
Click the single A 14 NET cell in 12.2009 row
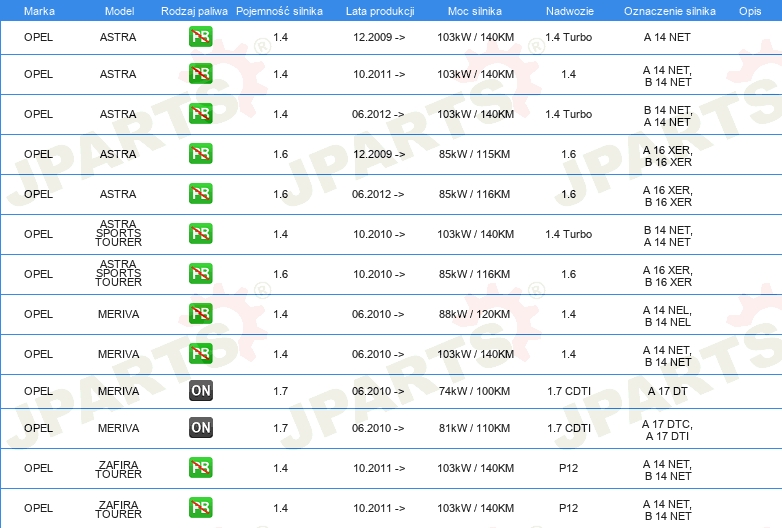tap(667, 37)
